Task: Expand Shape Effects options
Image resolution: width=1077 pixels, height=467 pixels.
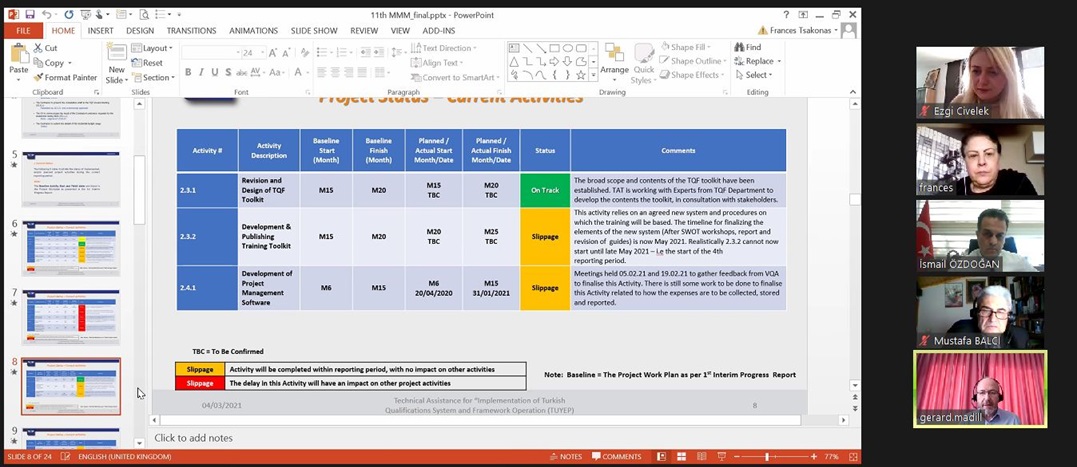Action: 693,75
